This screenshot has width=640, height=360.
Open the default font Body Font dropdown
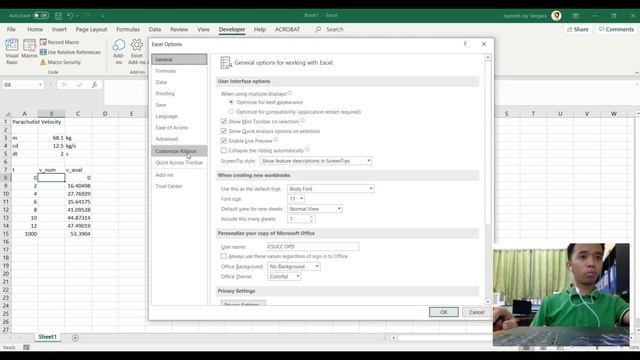point(331,189)
